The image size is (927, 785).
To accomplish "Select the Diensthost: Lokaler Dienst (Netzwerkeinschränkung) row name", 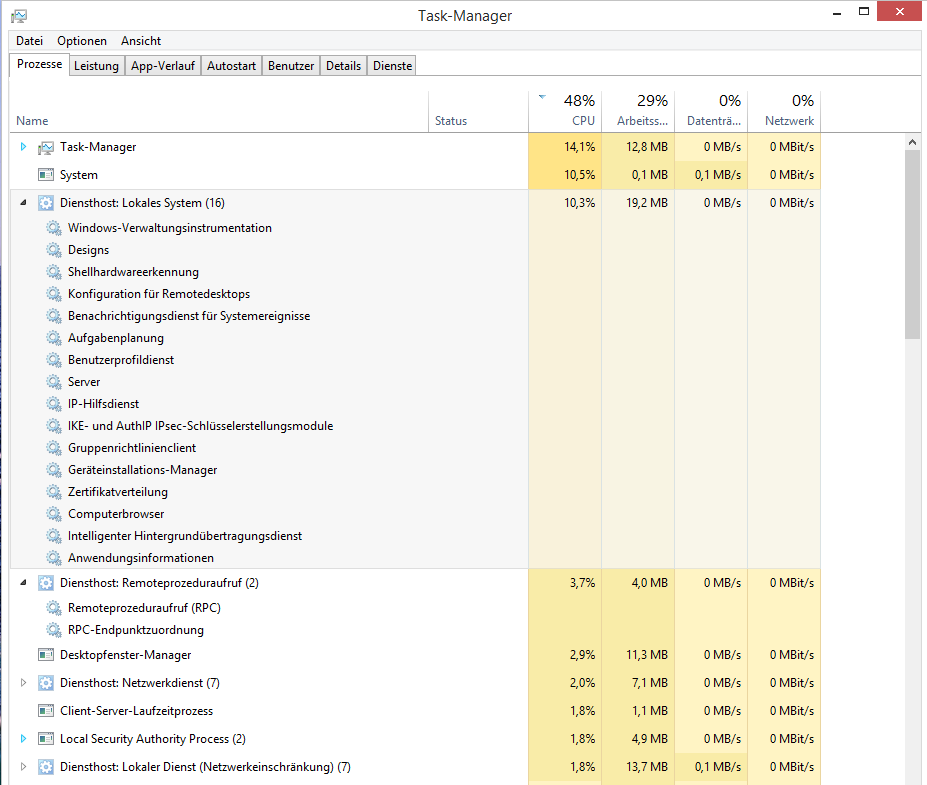I will tap(205, 767).
